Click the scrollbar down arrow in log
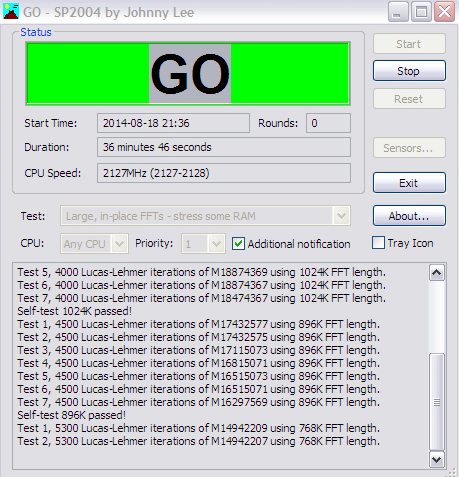 point(436,460)
